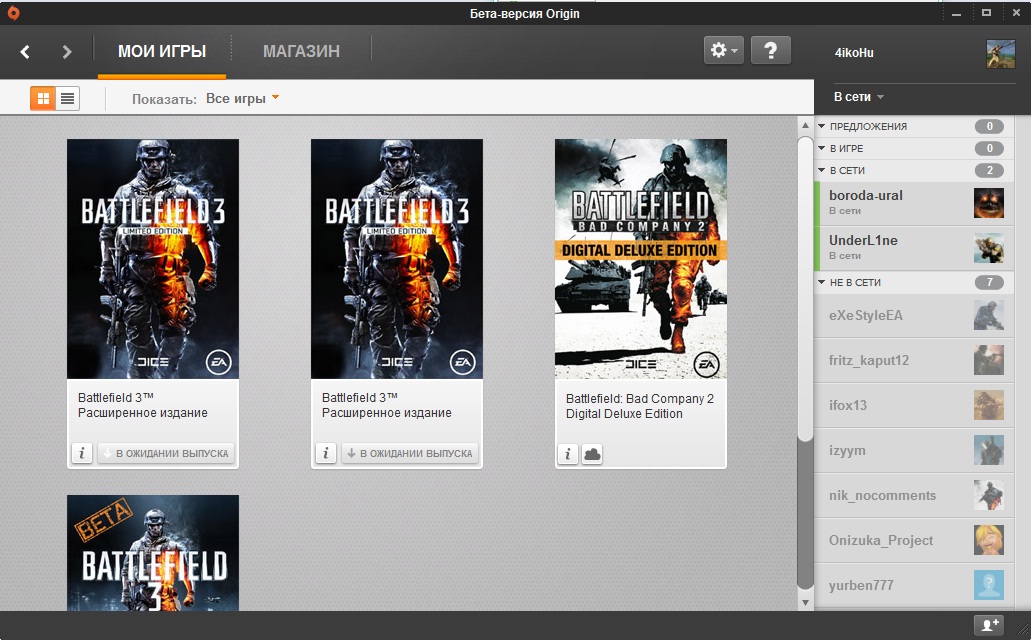Click the НЕ В СЕТИ count badge showing 7
Screen dimensions: 1031x640
coord(989,282)
